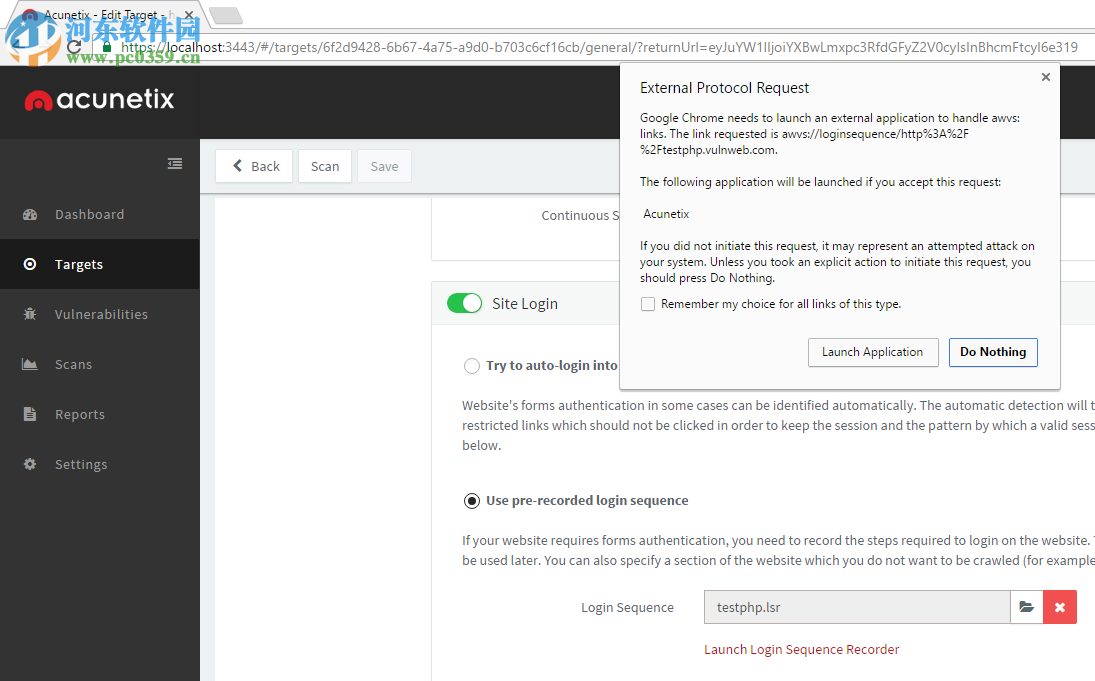Open the Scans menu item
Screen dimensions: 1095x681
100,364
